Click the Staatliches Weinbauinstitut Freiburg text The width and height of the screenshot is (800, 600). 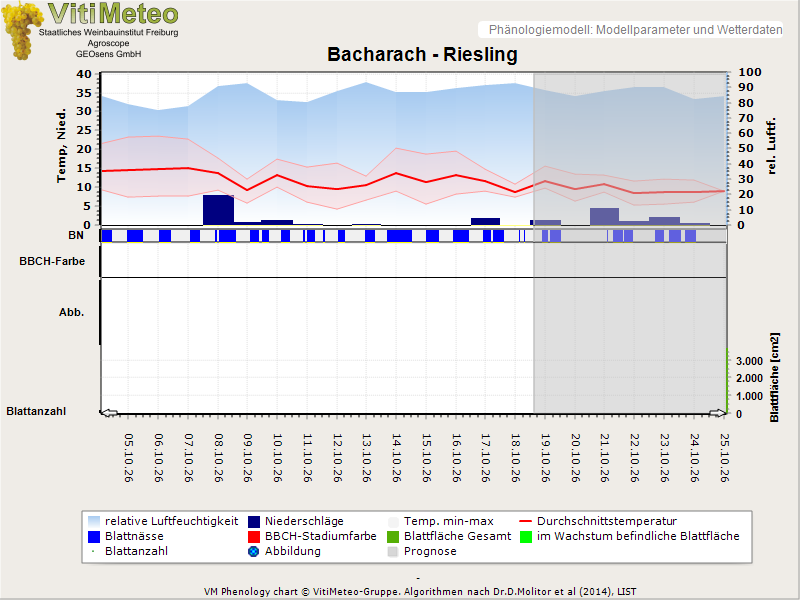click(109, 32)
